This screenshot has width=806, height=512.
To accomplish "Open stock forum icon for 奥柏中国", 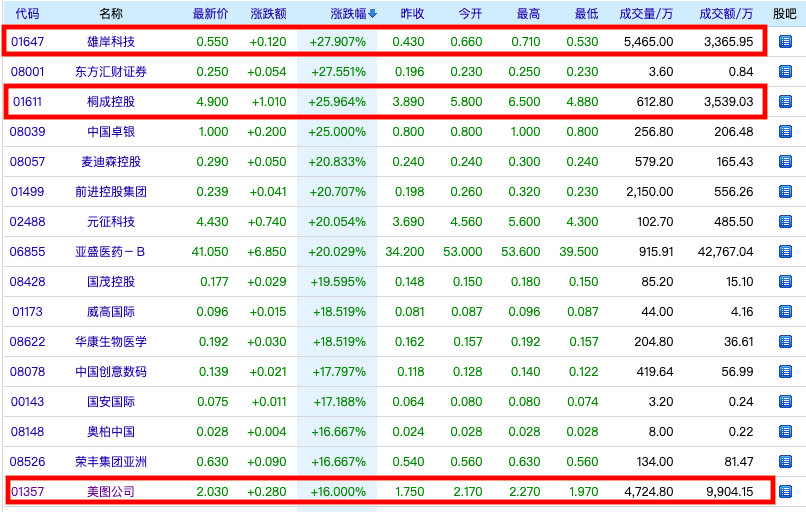I will click(785, 431).
